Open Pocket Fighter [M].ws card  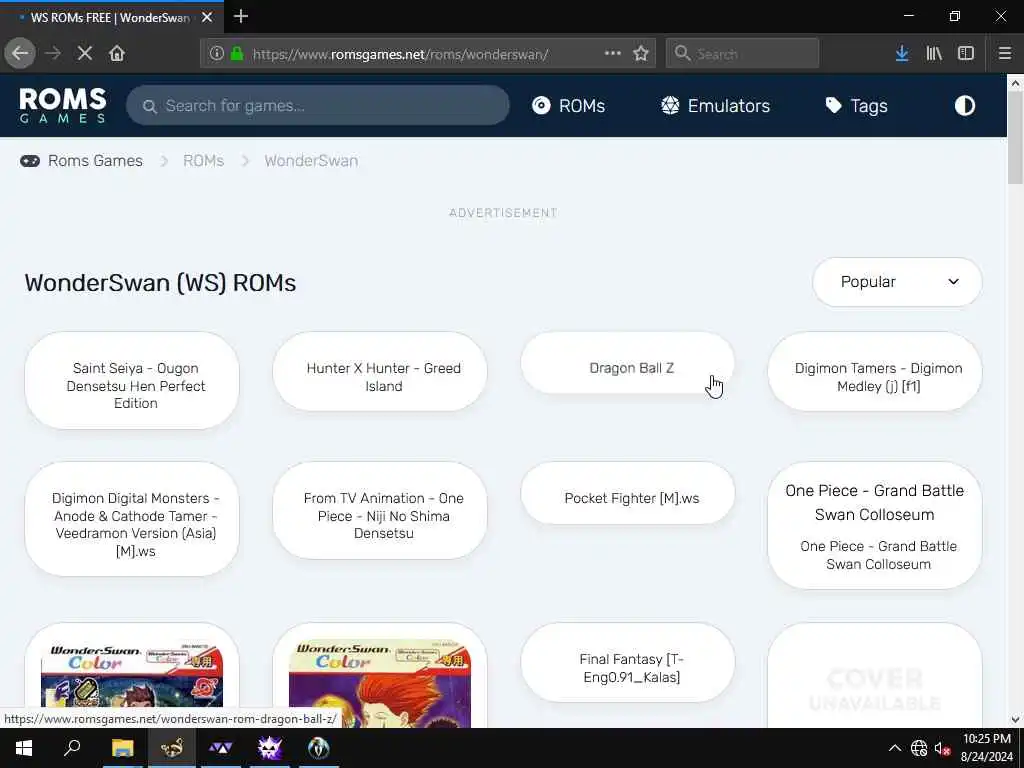point(628,493)
